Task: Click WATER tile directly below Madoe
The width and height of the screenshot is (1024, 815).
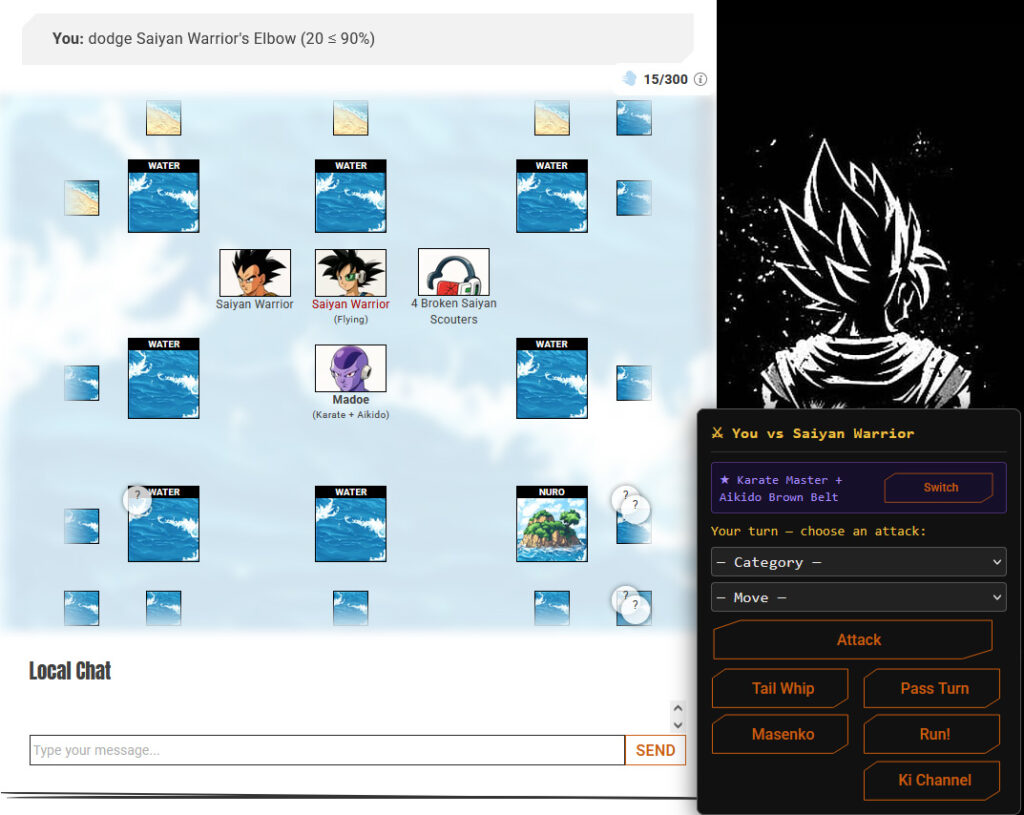Action: point(351,524)
